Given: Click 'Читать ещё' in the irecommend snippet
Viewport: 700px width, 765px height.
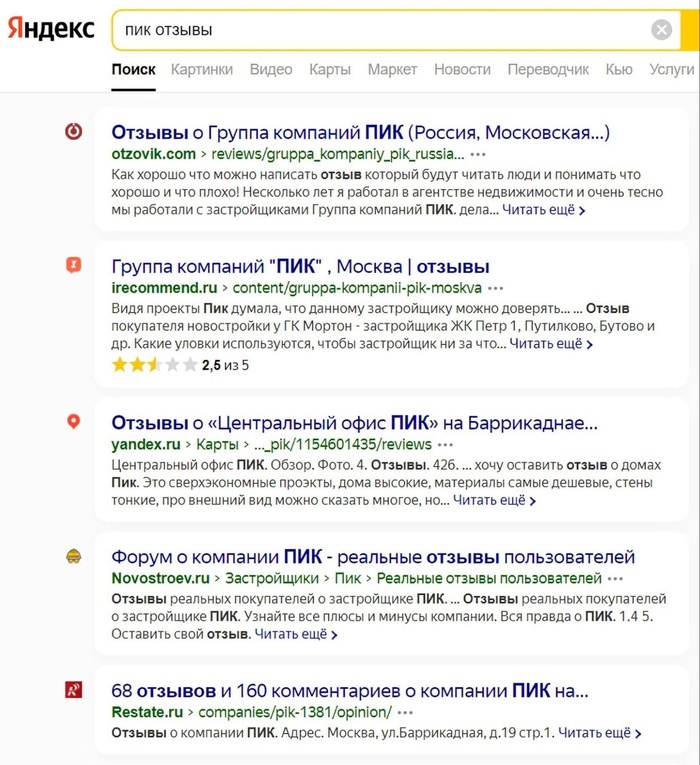Looking at the screenshot, I should tap(551, 344).
